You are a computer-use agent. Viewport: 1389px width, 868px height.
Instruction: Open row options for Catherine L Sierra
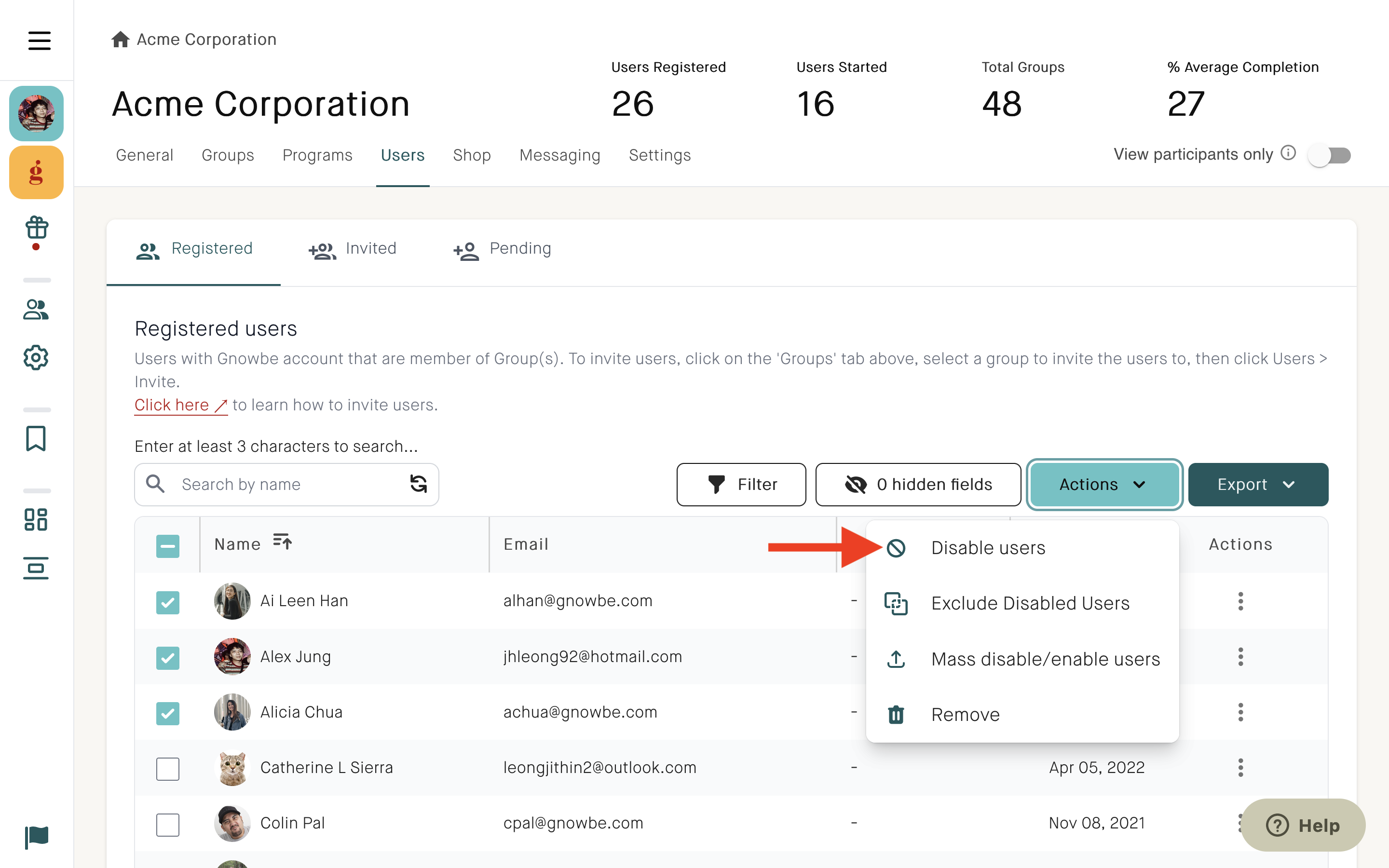[1240, 767]
